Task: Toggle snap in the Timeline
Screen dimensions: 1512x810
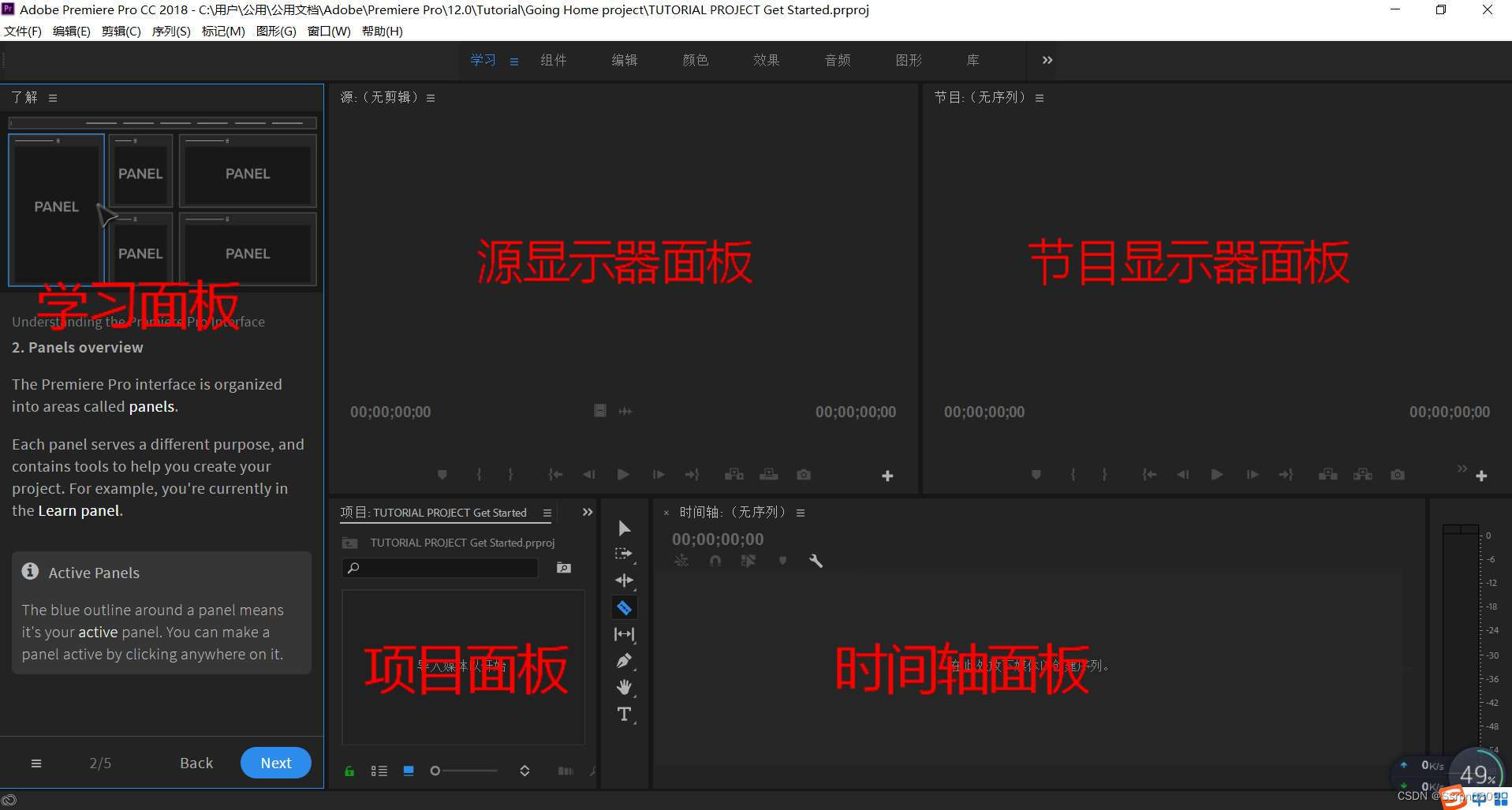Action: pos(715,561)
